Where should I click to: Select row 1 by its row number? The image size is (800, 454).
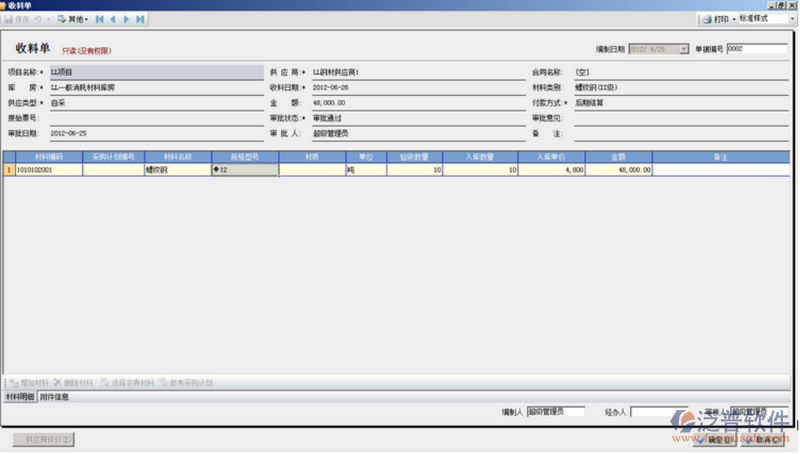[9, 170]
